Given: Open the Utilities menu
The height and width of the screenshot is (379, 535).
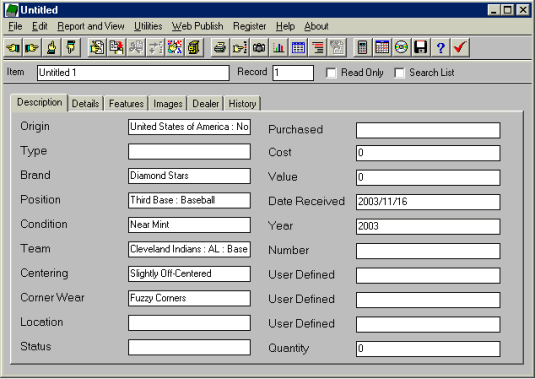Looking at the screenshot, I should pyautogui.click(x=148, y=26).
